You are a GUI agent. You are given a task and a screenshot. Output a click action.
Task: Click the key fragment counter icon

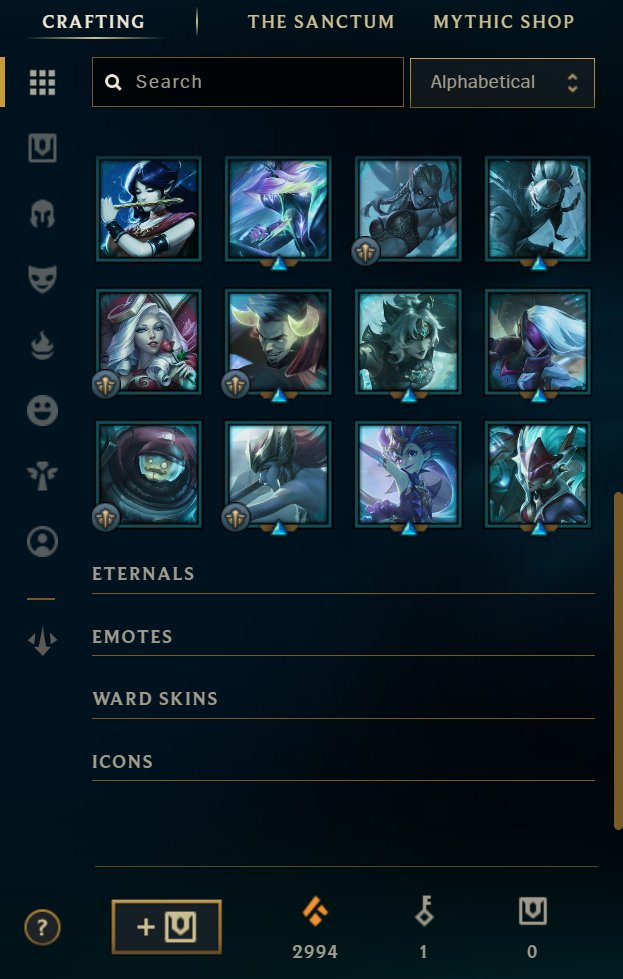(424, 910)
